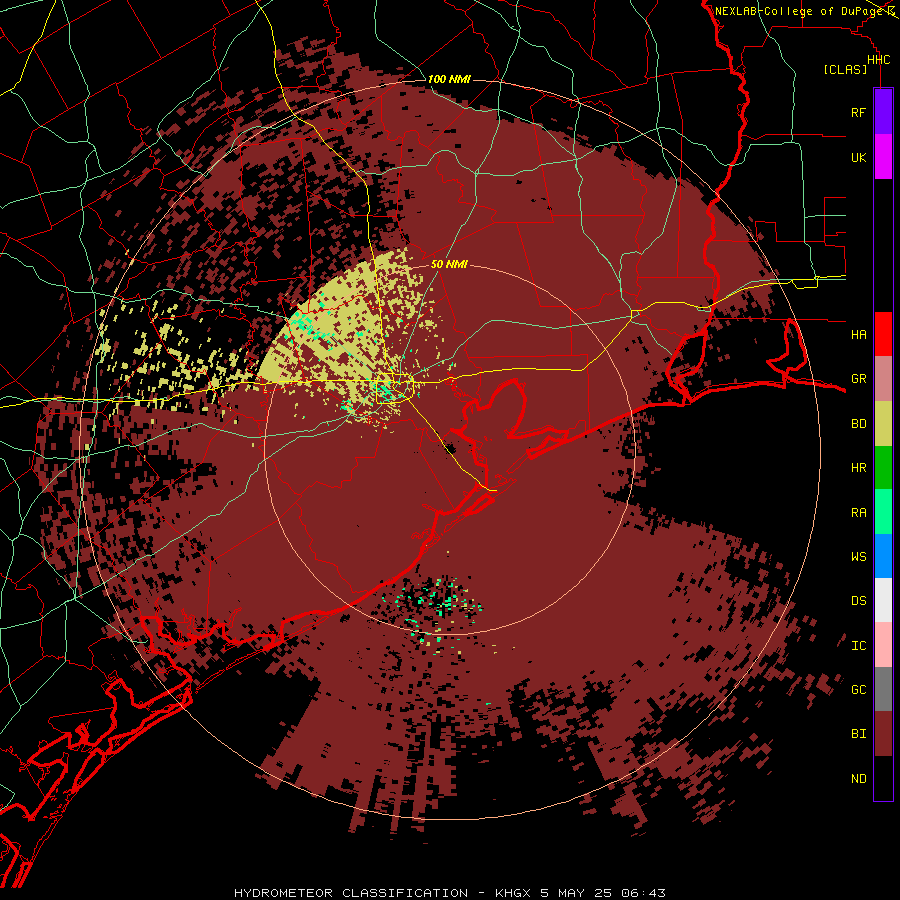Click the ND black legend swatch
Screen dimensions: 900x900
point(883,778)
